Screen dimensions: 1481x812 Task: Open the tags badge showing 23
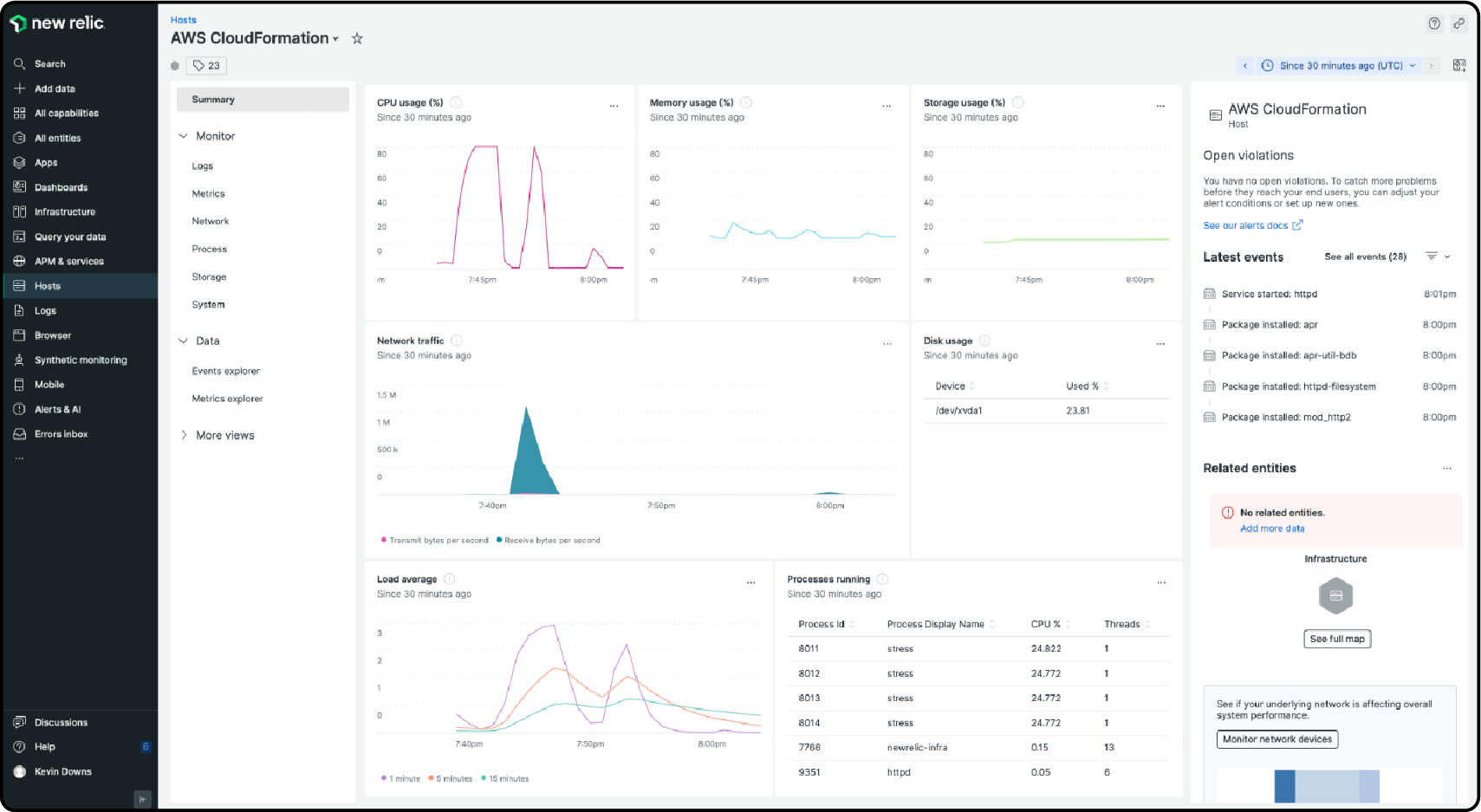point(206,66)
